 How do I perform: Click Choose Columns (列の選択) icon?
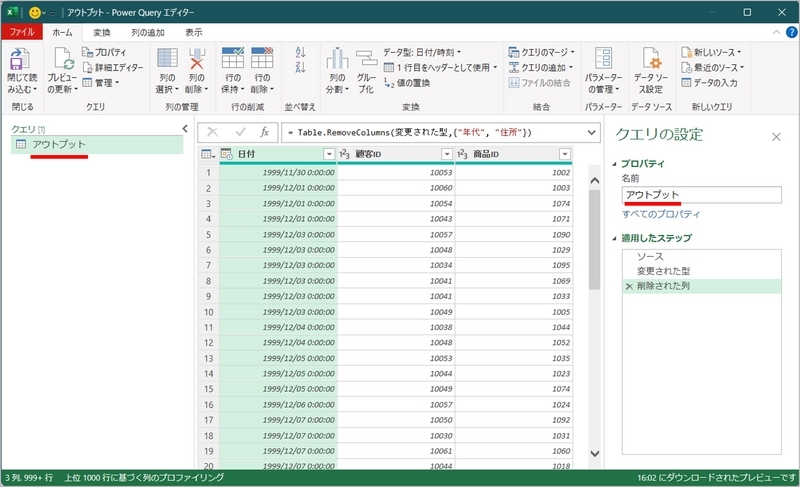click(x=167, y=58)
